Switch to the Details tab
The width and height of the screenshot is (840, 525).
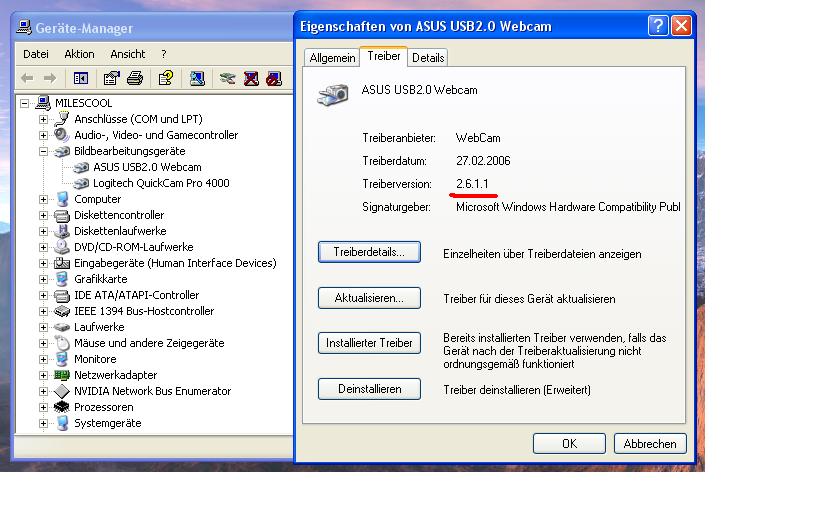pyautogui.click(x=428, y=58)
